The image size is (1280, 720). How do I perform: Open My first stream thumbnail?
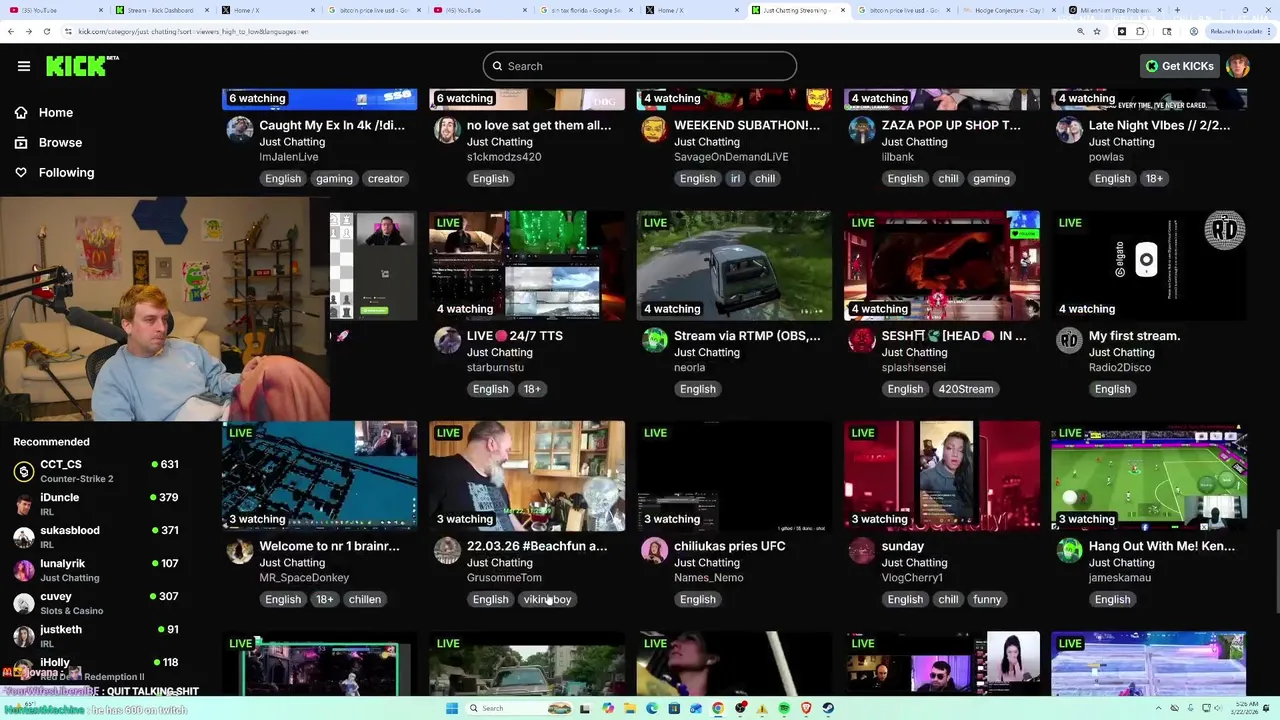tap(1149, 265)
